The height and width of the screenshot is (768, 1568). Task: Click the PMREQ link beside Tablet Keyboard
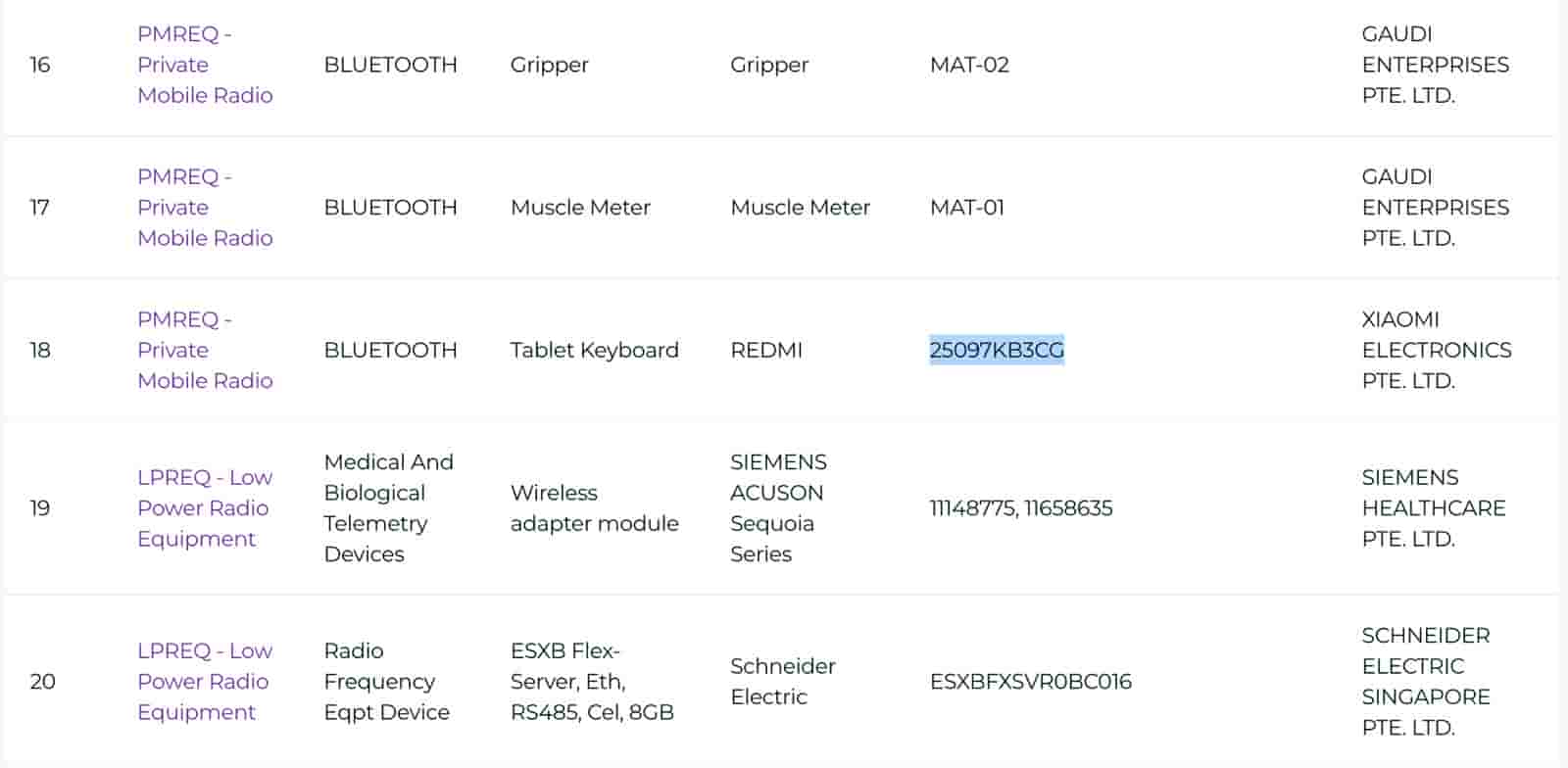[x=204, y=350]
